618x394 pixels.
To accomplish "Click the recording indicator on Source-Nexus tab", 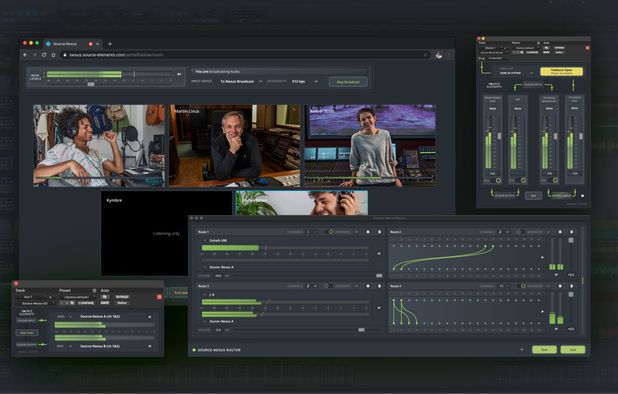I will click(x=90, y=44).
